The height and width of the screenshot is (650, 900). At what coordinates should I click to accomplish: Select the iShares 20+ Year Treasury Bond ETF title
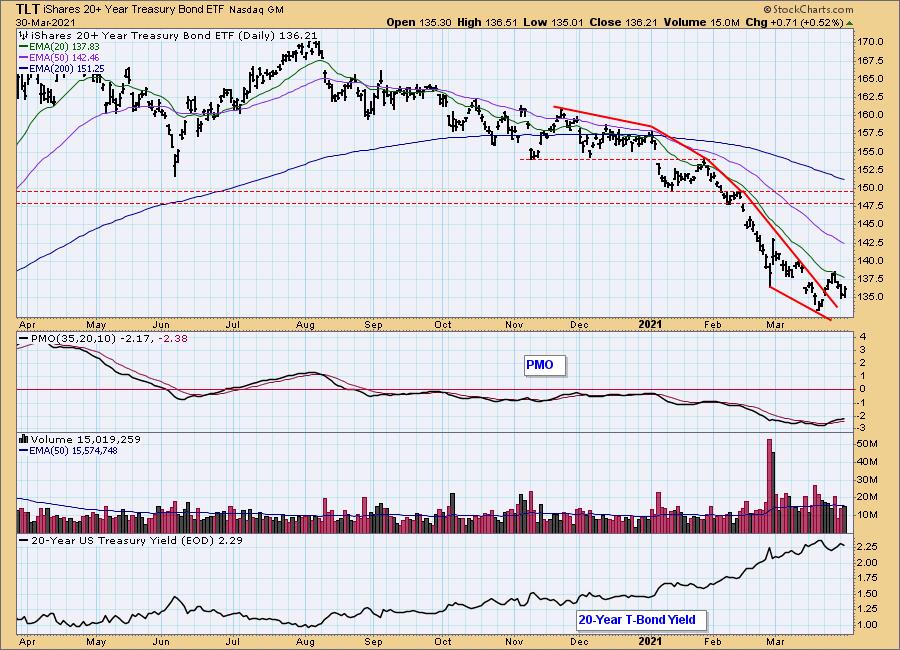point(134,10)
